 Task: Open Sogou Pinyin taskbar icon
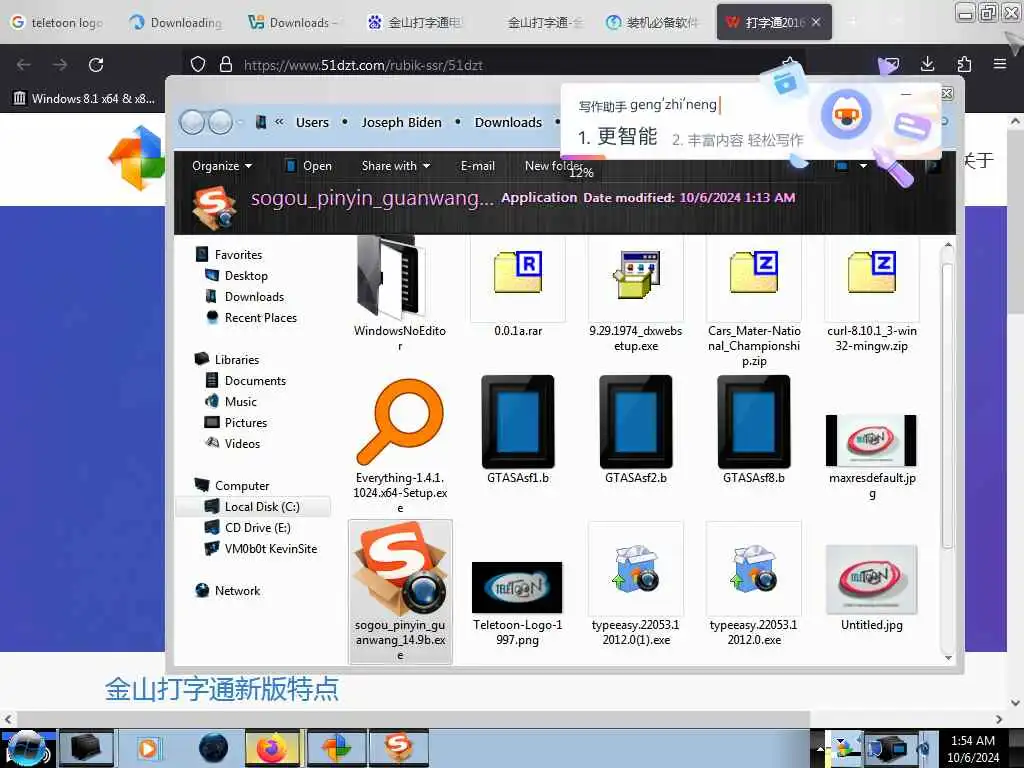pyautogui.click(x=398, y=748)
